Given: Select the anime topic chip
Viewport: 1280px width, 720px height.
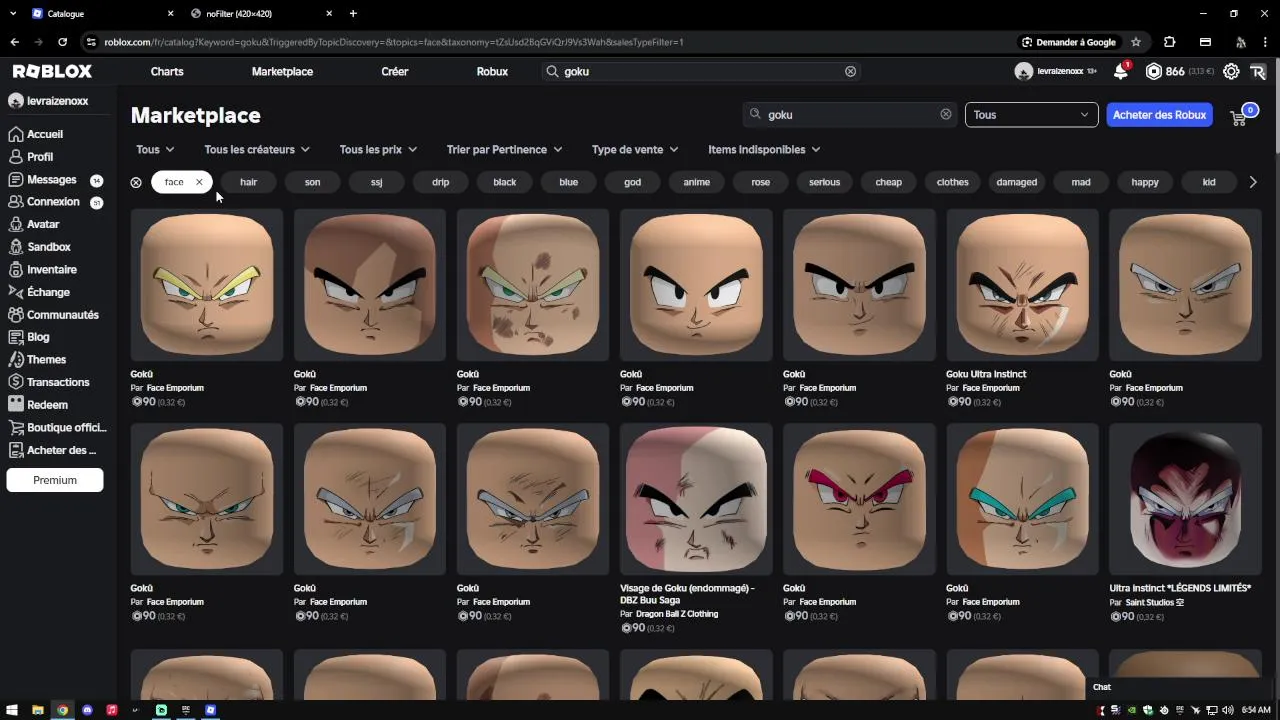Looking at the screenshot, I should [x=696, y=182].
